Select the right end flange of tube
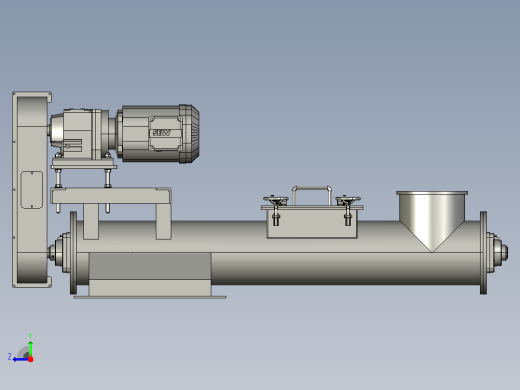This screenshot has width=520, height=390. coord(483,253)
